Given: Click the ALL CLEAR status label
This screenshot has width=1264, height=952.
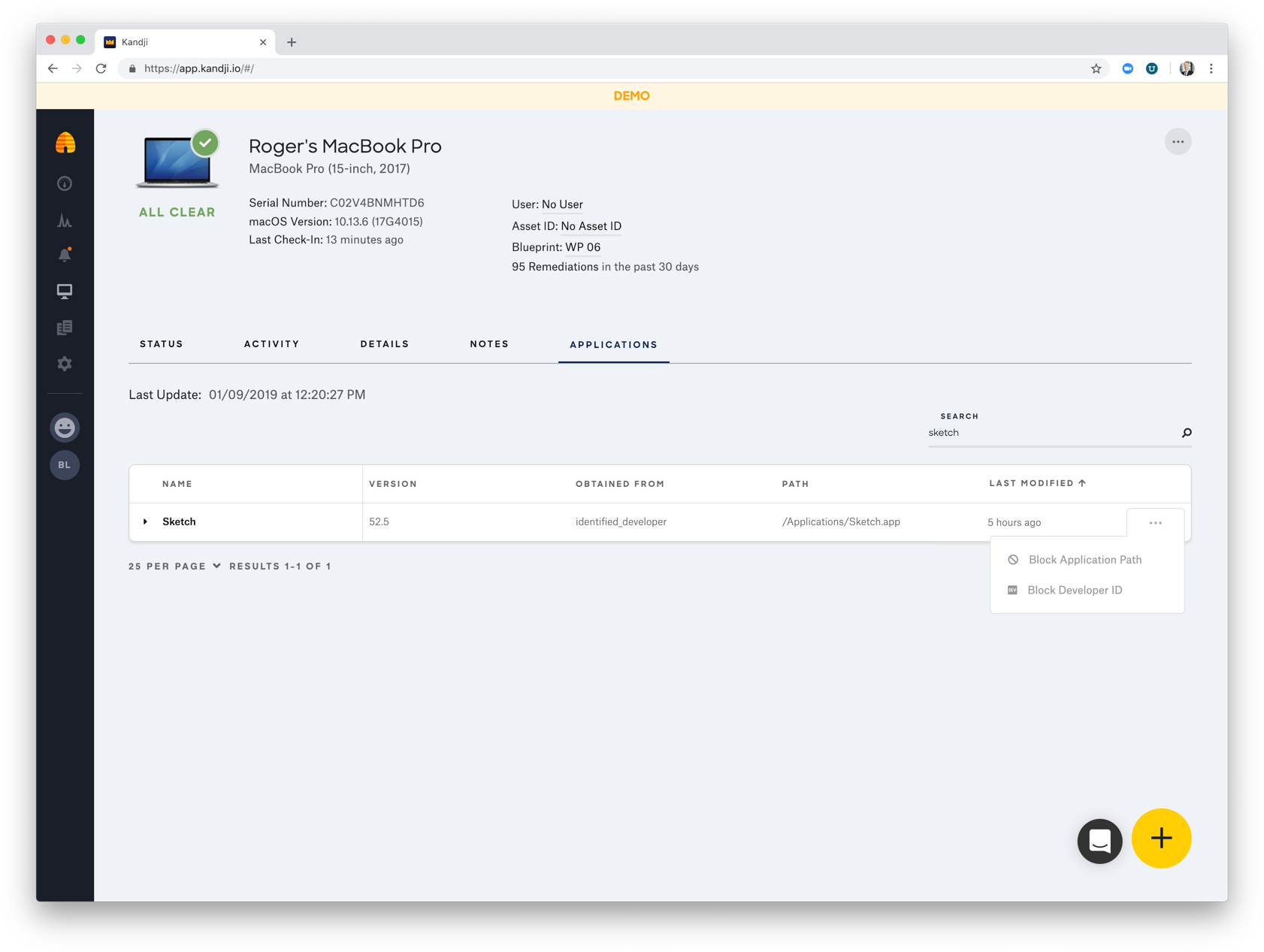Looking at the screenshot, I should click(x=177, y=213).
